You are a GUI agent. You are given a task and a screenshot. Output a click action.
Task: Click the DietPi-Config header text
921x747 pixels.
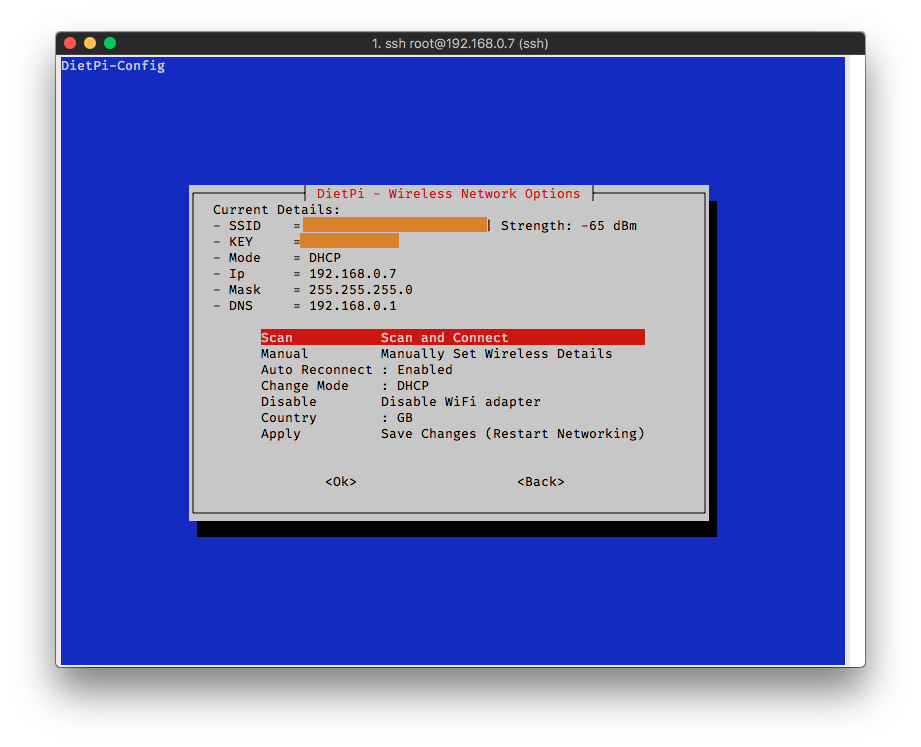113,66
